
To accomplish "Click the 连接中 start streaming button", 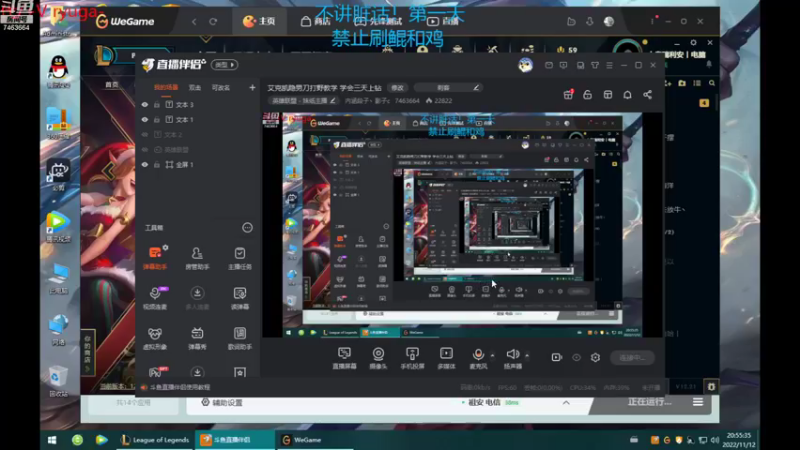I will click(632, 358).
